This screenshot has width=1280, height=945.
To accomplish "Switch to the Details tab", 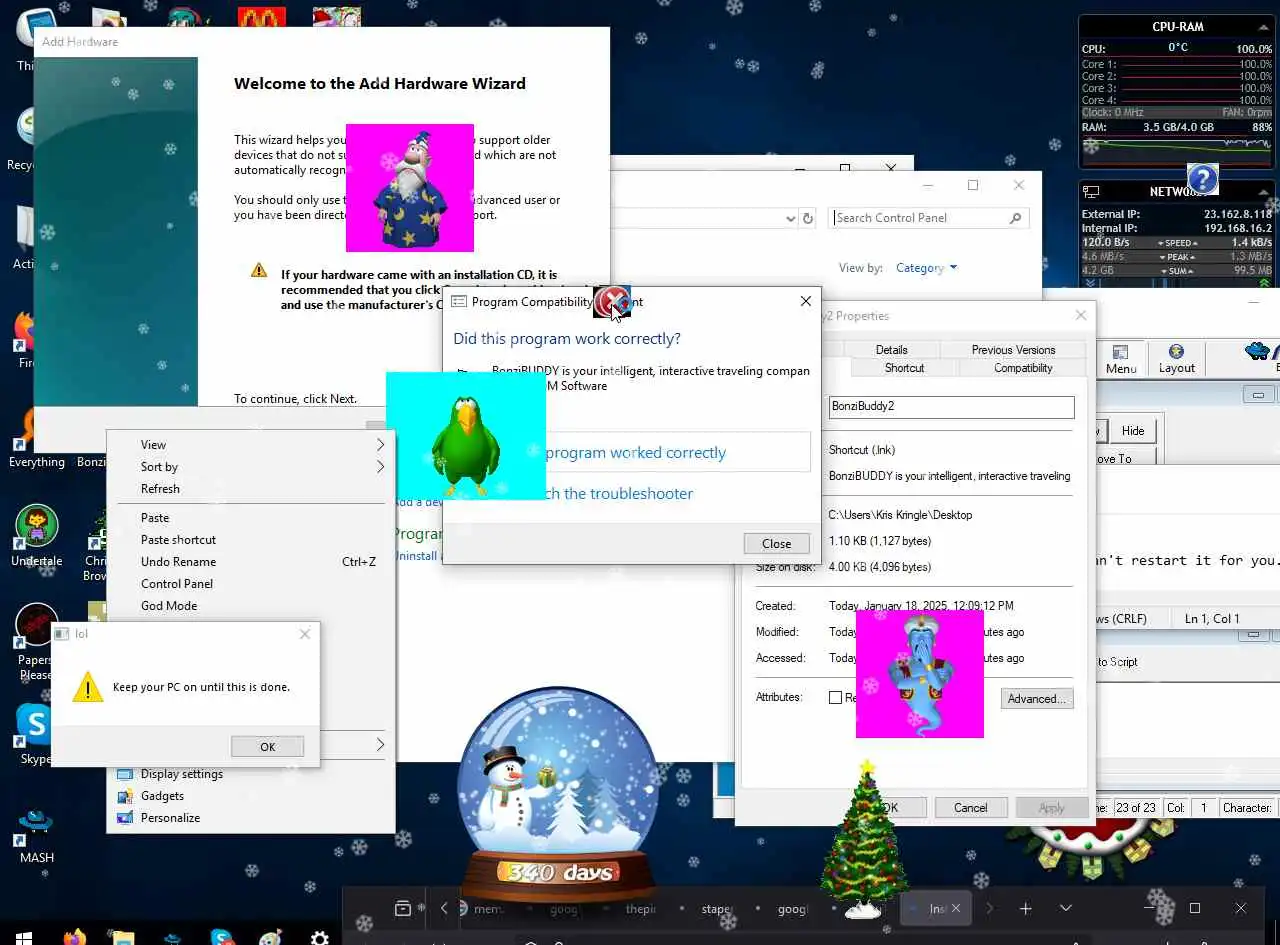I will click(x=891, y=350).
